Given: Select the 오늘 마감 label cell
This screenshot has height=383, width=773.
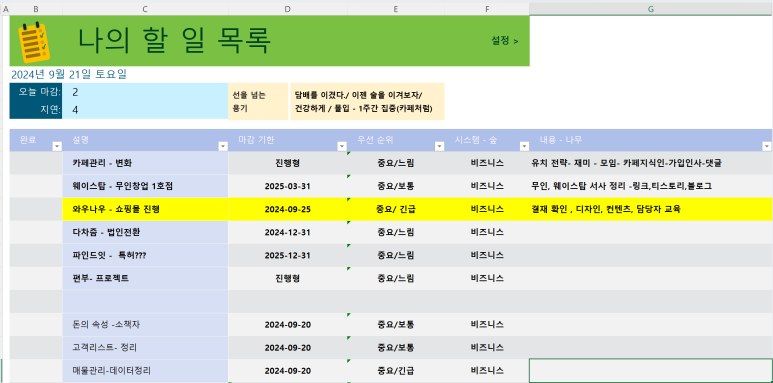Looking at the screenshot, I should pyautogui.click(x=36, y=92).
